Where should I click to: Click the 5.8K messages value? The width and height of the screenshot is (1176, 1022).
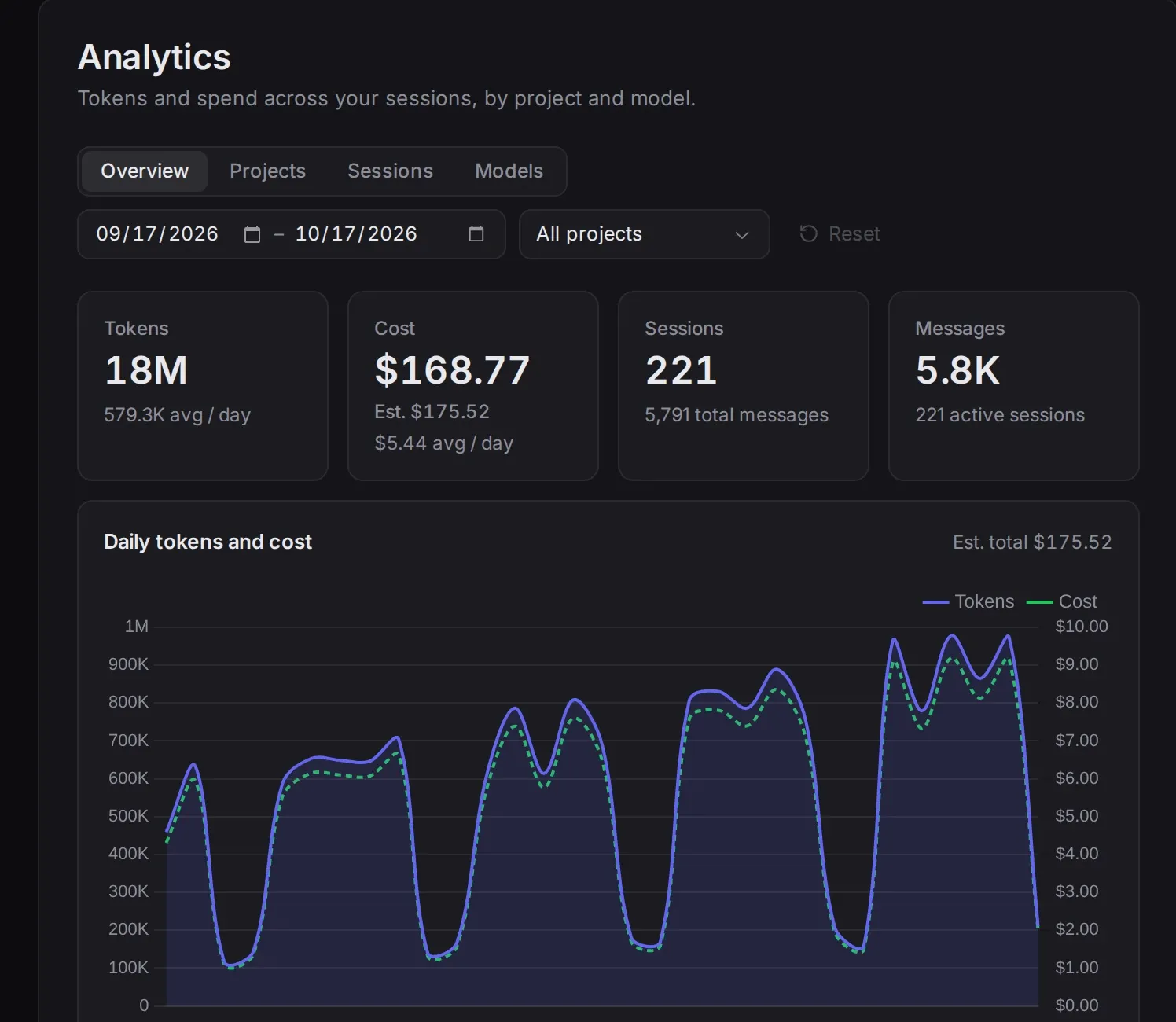click(x=957, y=370)
